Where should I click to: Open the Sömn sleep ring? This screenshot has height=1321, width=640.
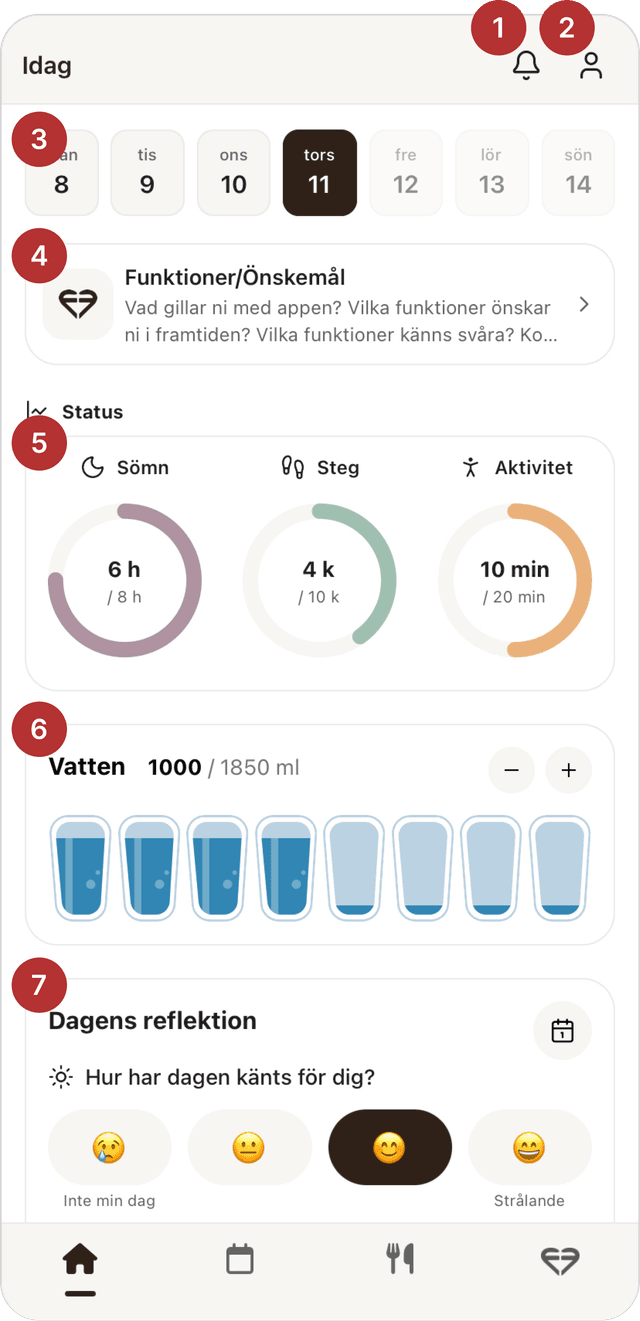point(125,580)
